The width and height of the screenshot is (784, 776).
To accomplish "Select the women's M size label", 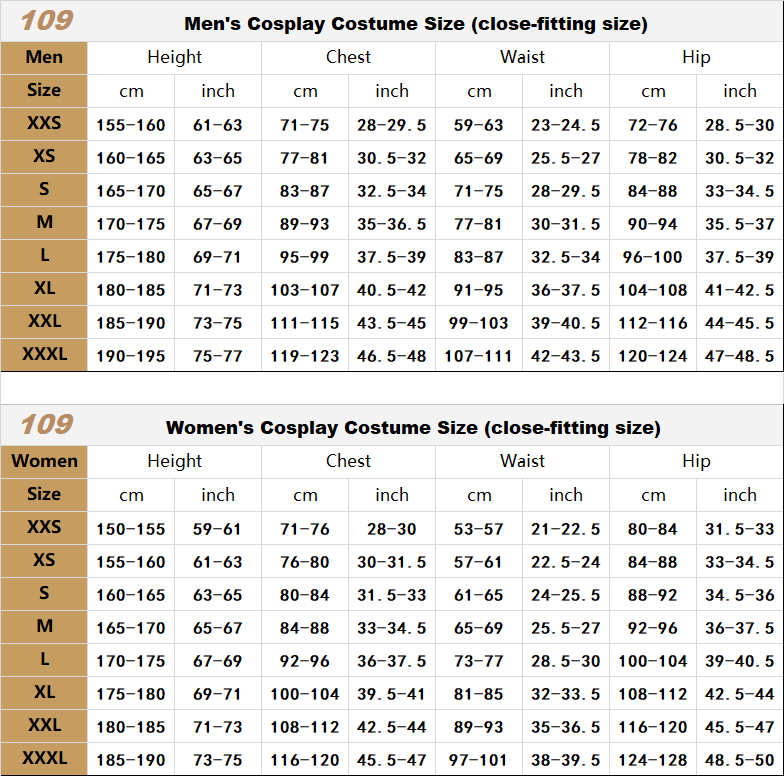I will tap(44, 626).
